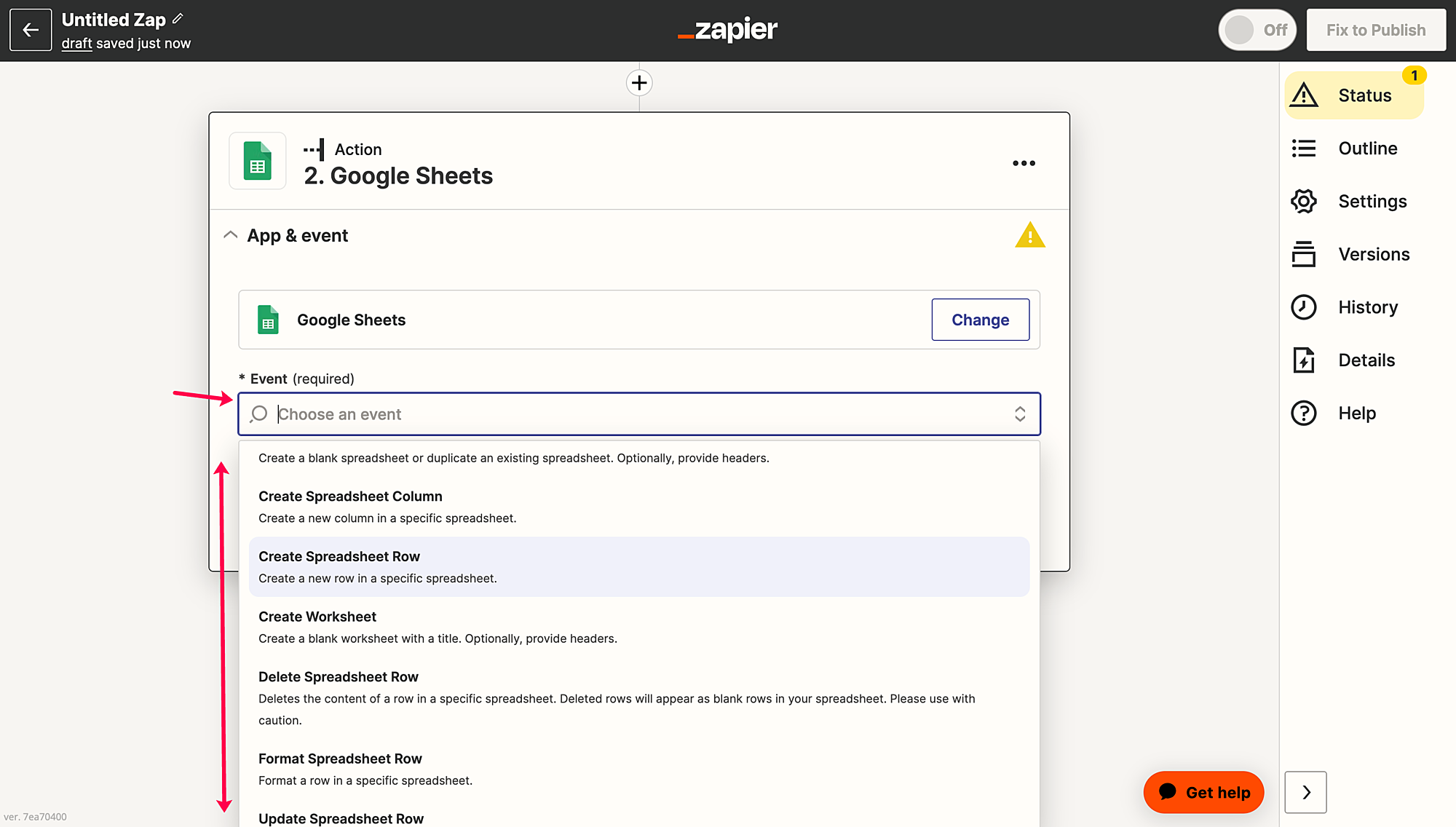Click the Fix to Publish button
1456x827 pixels.
1375,30
